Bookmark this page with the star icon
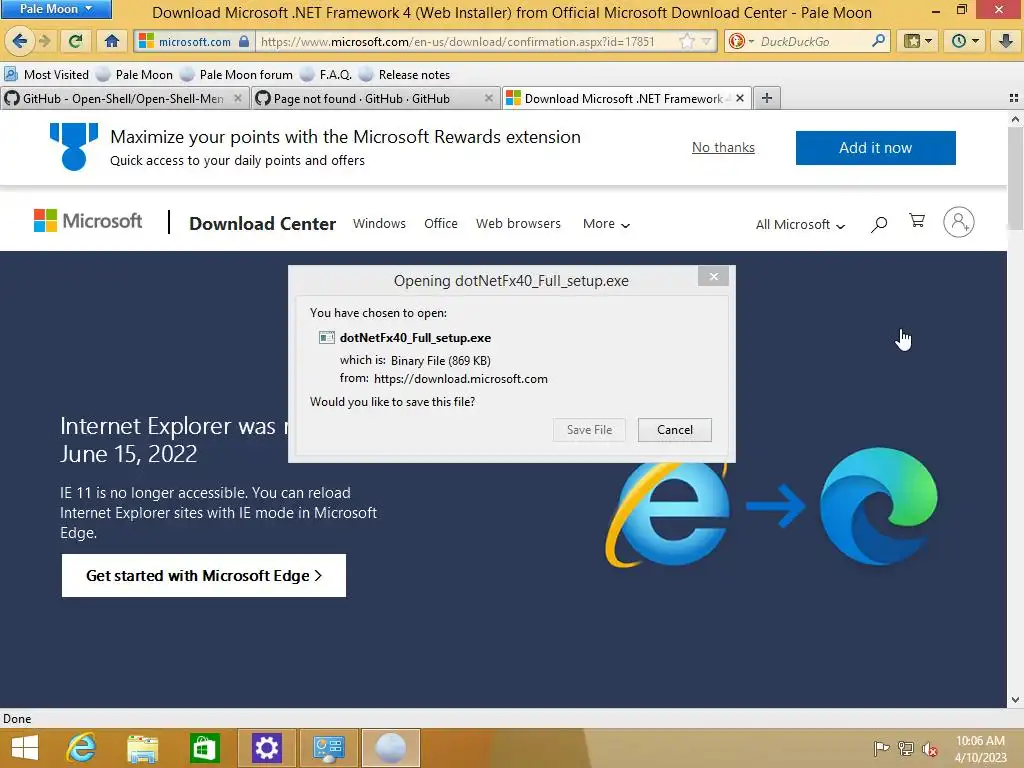This screenshot has height=768, width=1024. pyautogui.click(x=686, y=41)
